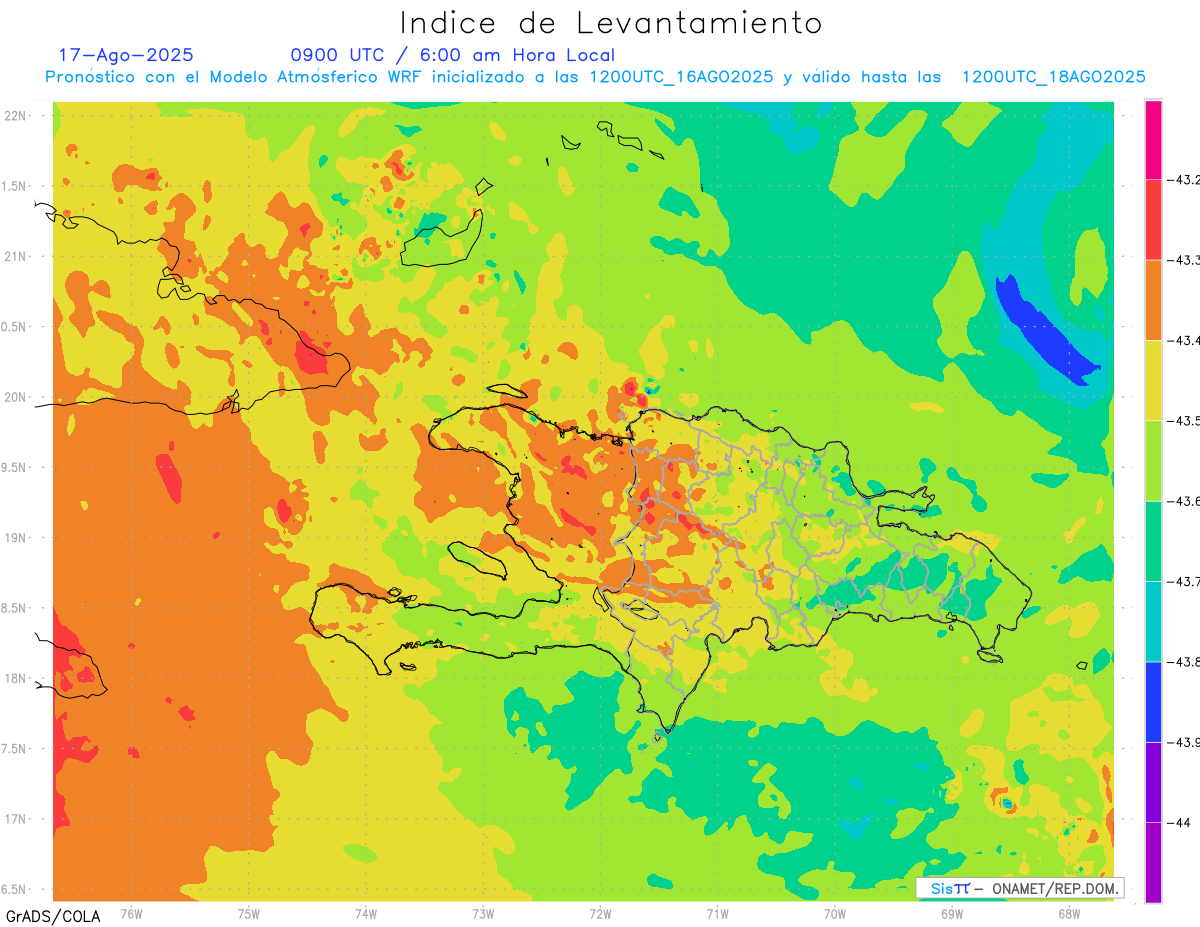Click the cyan color bar segment below -43.7
Screen dimensions: 1200x927
(x=1153, y=621)
